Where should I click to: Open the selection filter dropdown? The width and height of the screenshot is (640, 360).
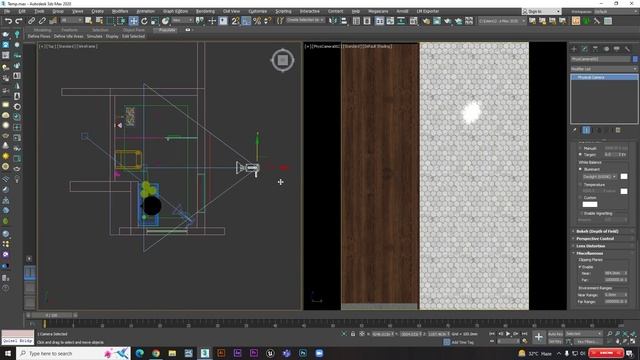pyautogui.click(x=71, y=20)
